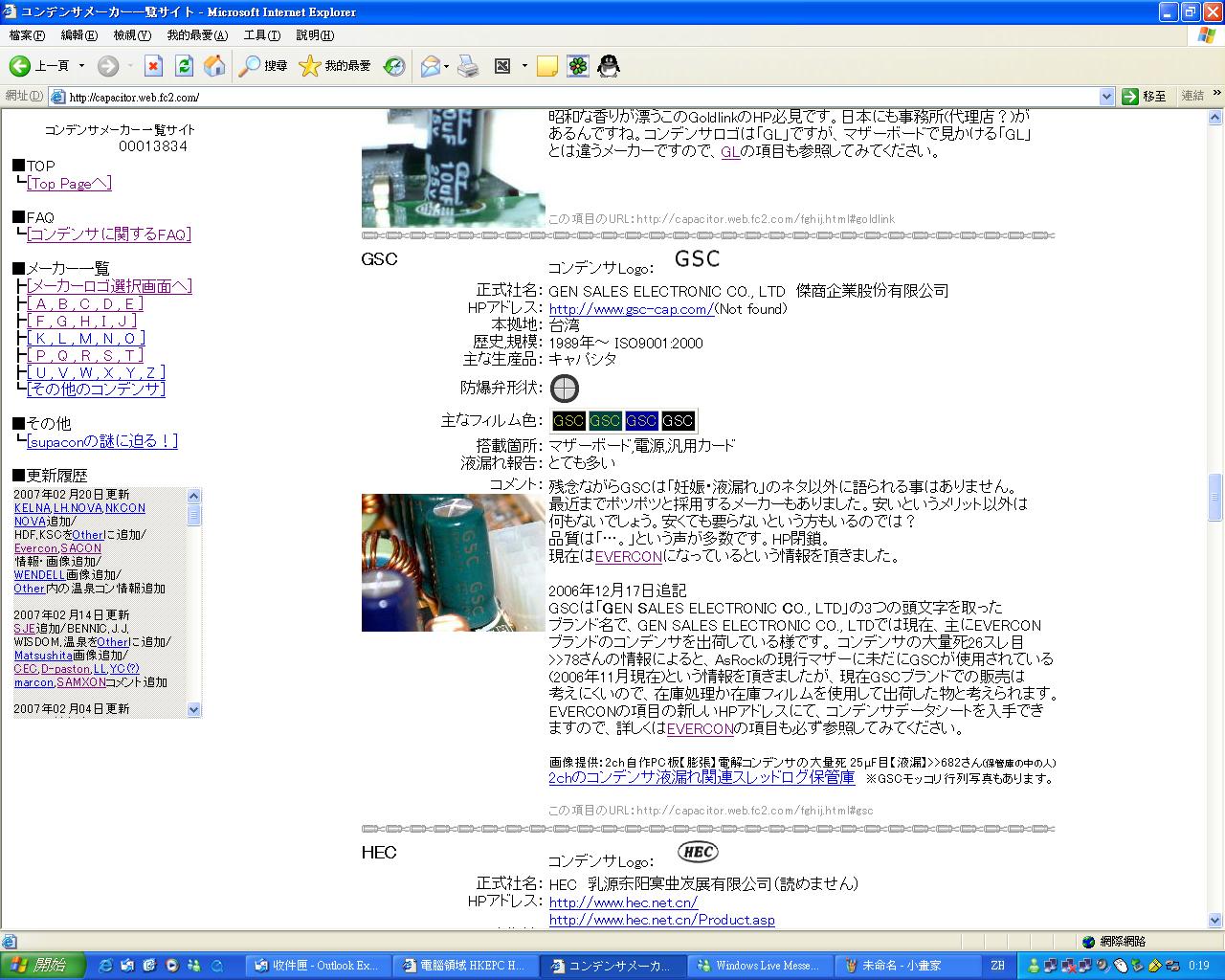Image resolution: width=1225 pixels, height=980 pixels.
Task: Open the コンデンサに関するFAQ link
Action: point(109,234)
